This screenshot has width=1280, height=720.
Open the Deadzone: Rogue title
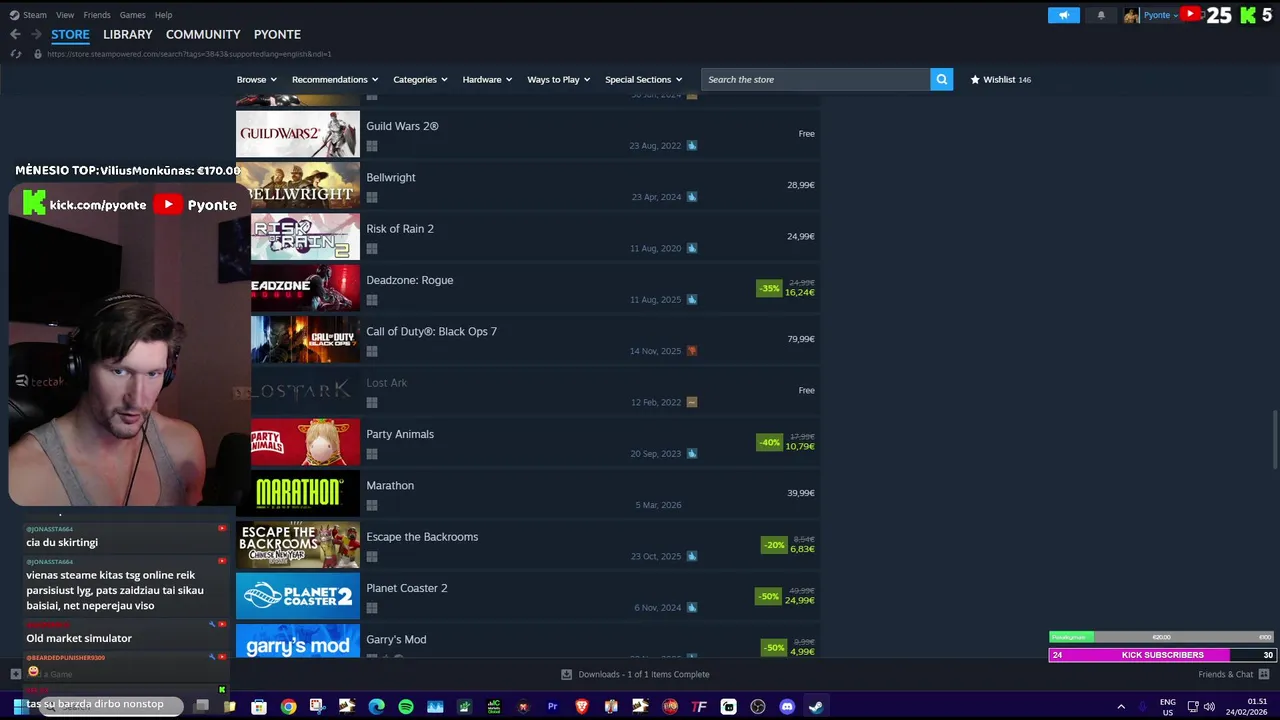410,280
